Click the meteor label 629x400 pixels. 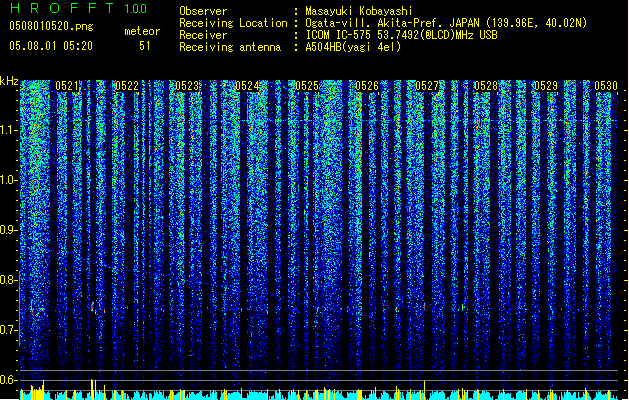142,31
